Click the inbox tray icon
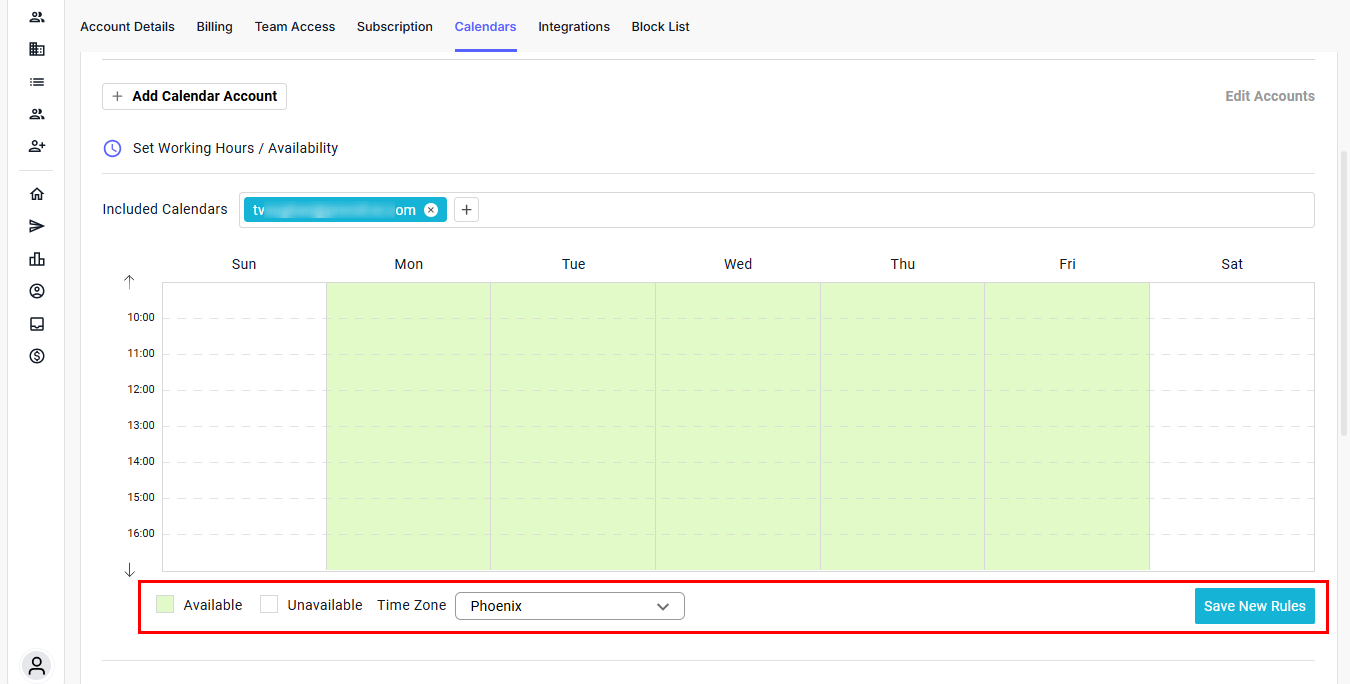The height and width of the screenshot is (684, 1350). coord(37,324)
